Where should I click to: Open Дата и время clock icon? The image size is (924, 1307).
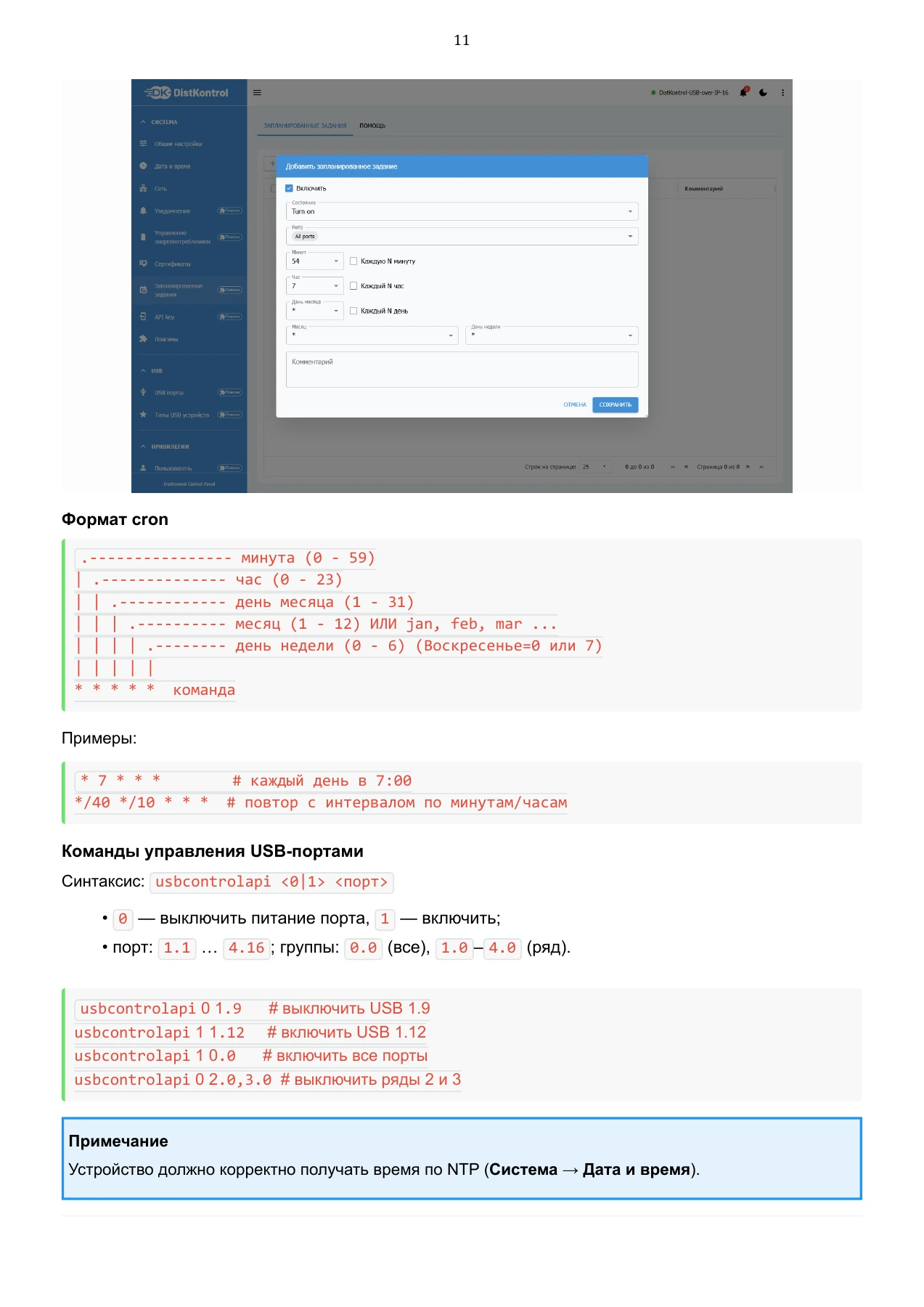click(143, 166)
